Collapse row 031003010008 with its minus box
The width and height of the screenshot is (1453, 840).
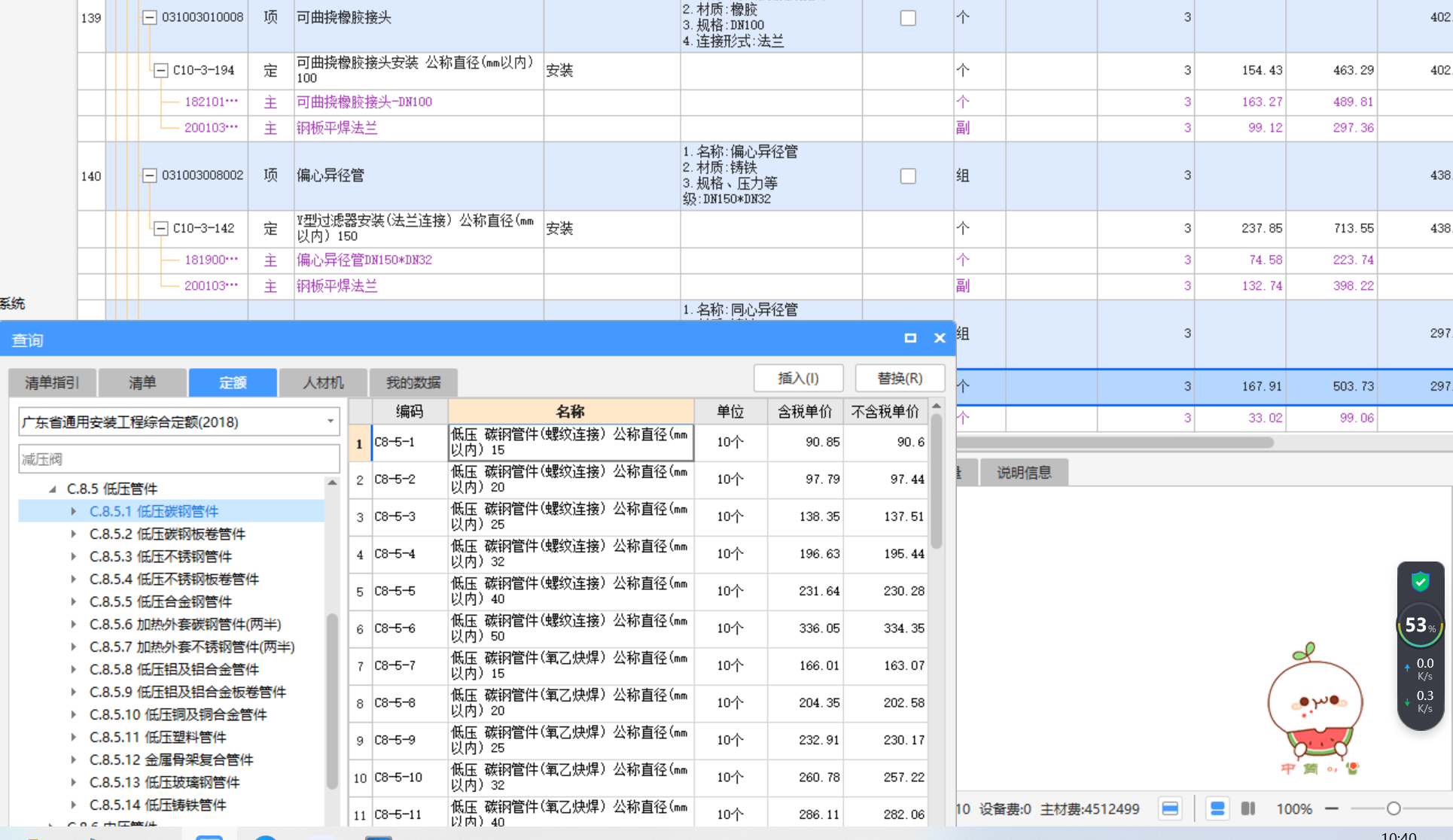150,17
